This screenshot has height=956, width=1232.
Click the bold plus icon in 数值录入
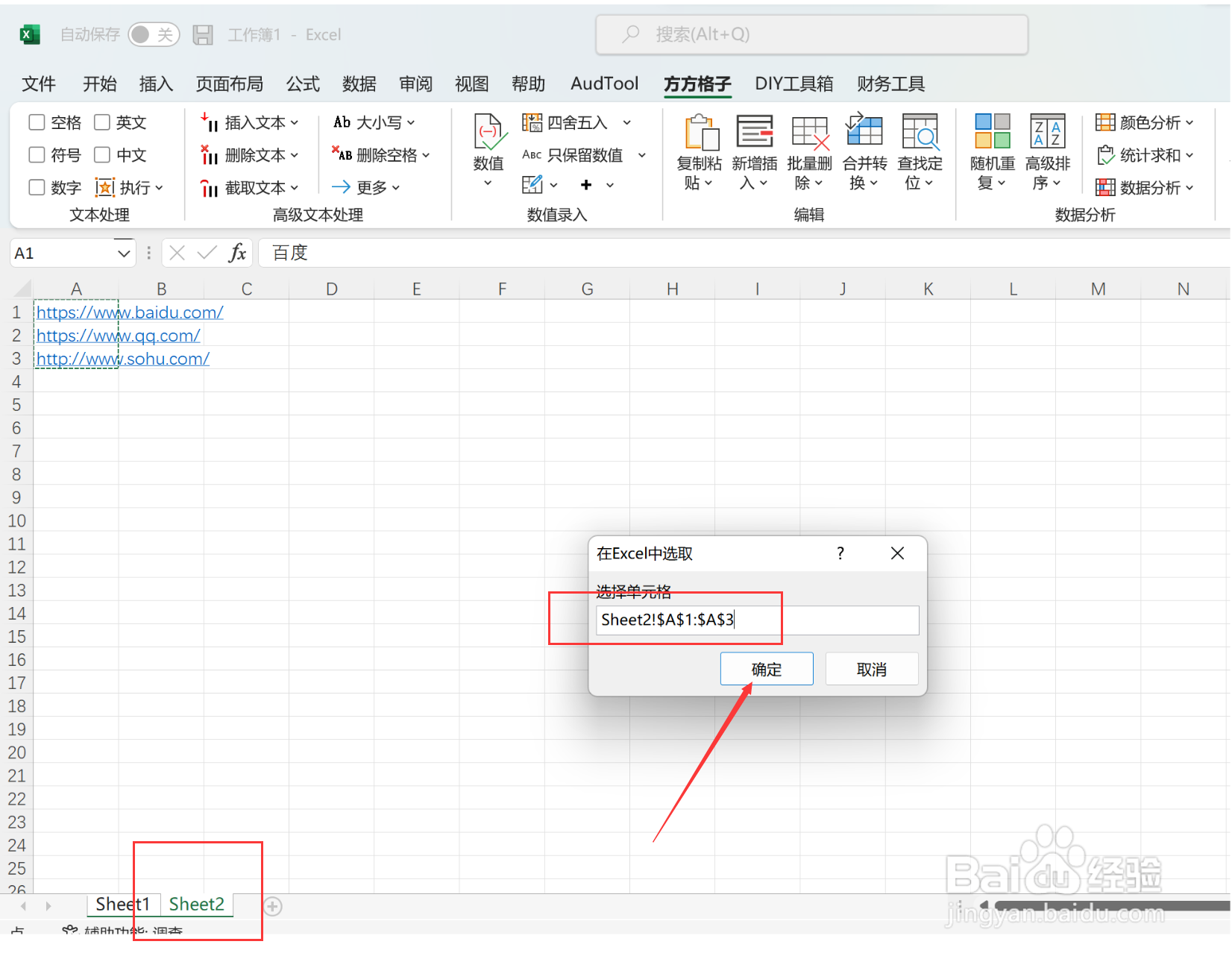tap(586, 184)
